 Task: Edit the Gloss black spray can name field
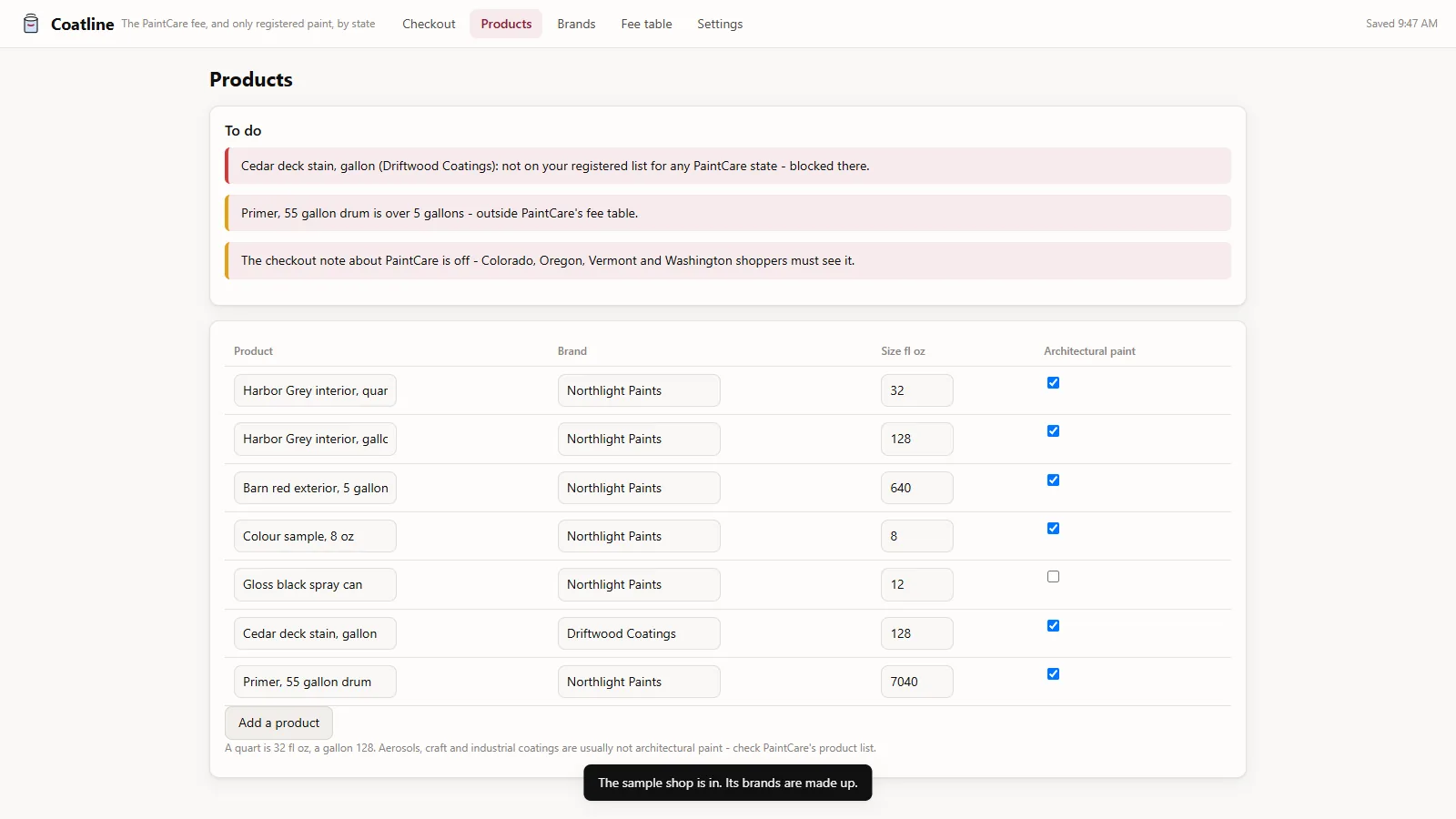click(315, 584)
